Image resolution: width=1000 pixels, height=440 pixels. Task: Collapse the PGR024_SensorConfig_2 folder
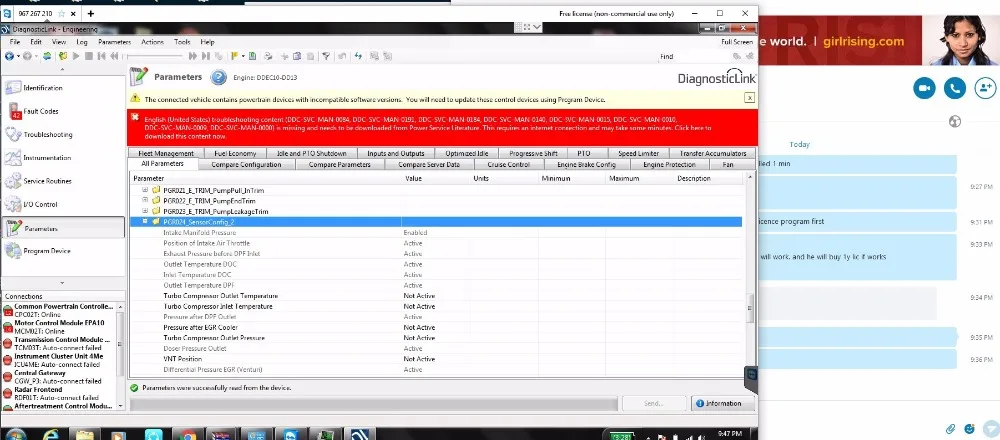(x=145, y=221)
